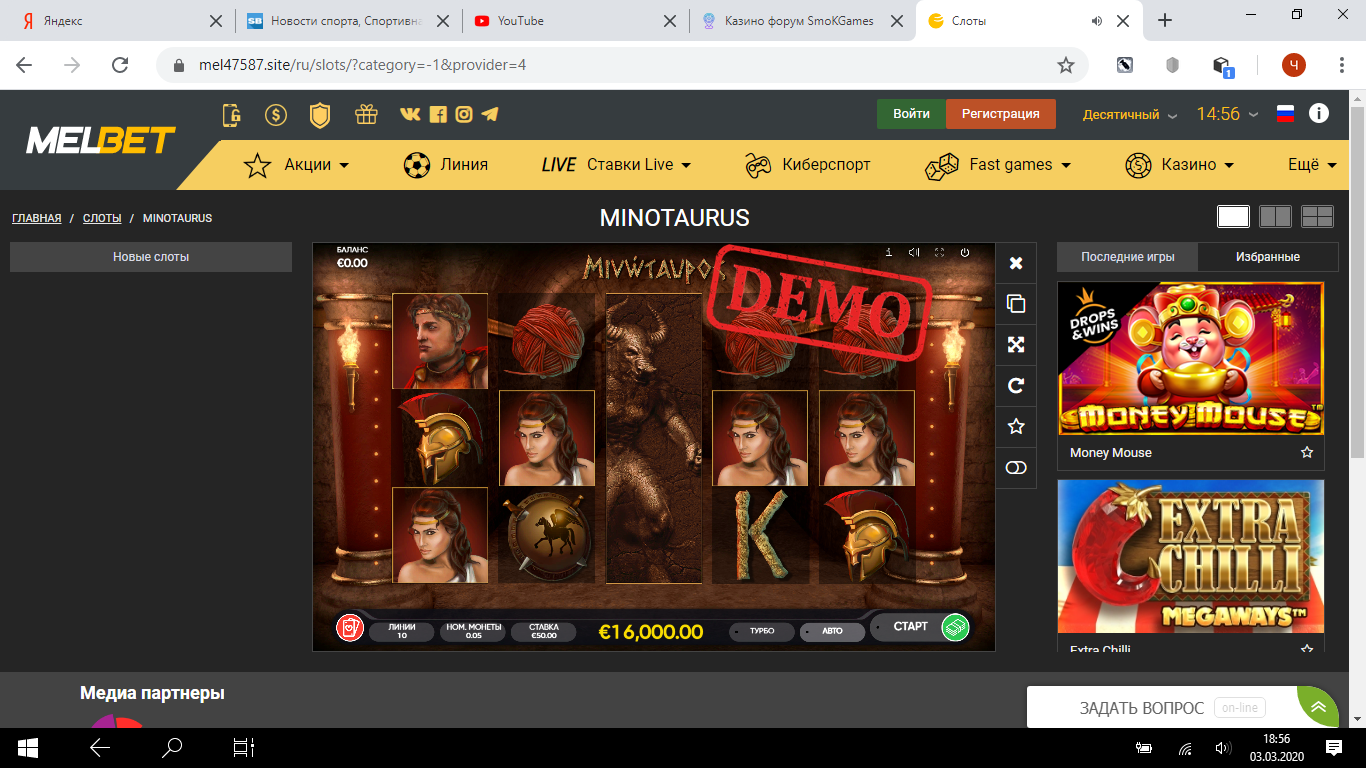Click the Russian flag language icon

1285,114
